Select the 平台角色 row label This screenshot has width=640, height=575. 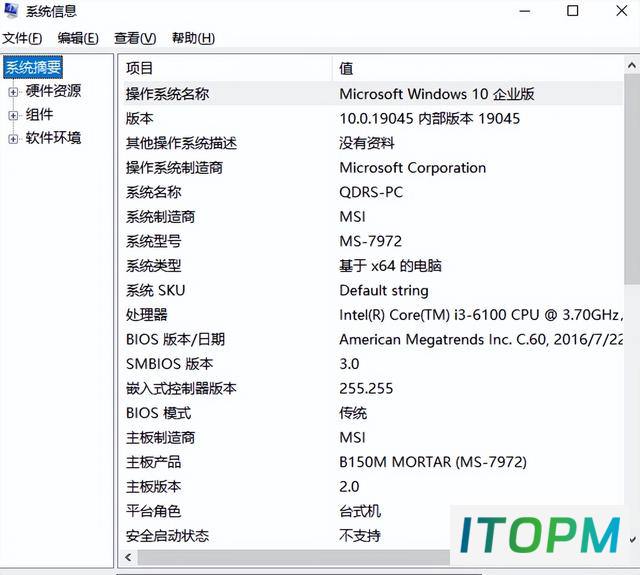[153, 511]
